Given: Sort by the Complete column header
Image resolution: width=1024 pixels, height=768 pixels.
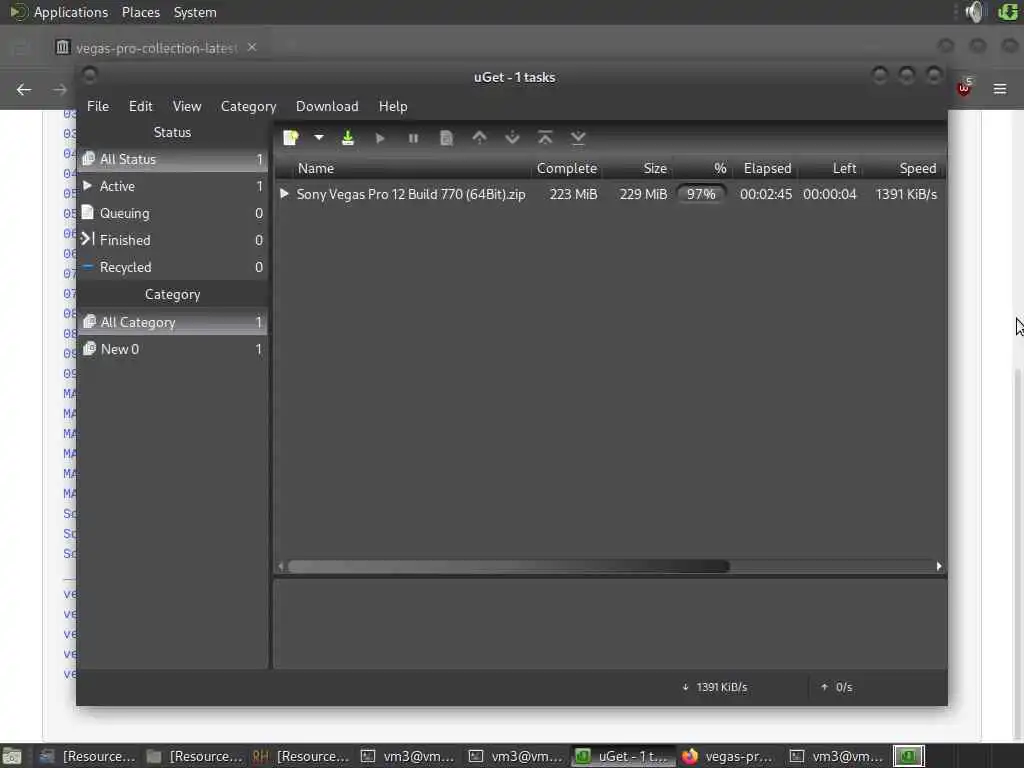Looking at the screenshot, I should coord(566,168).
